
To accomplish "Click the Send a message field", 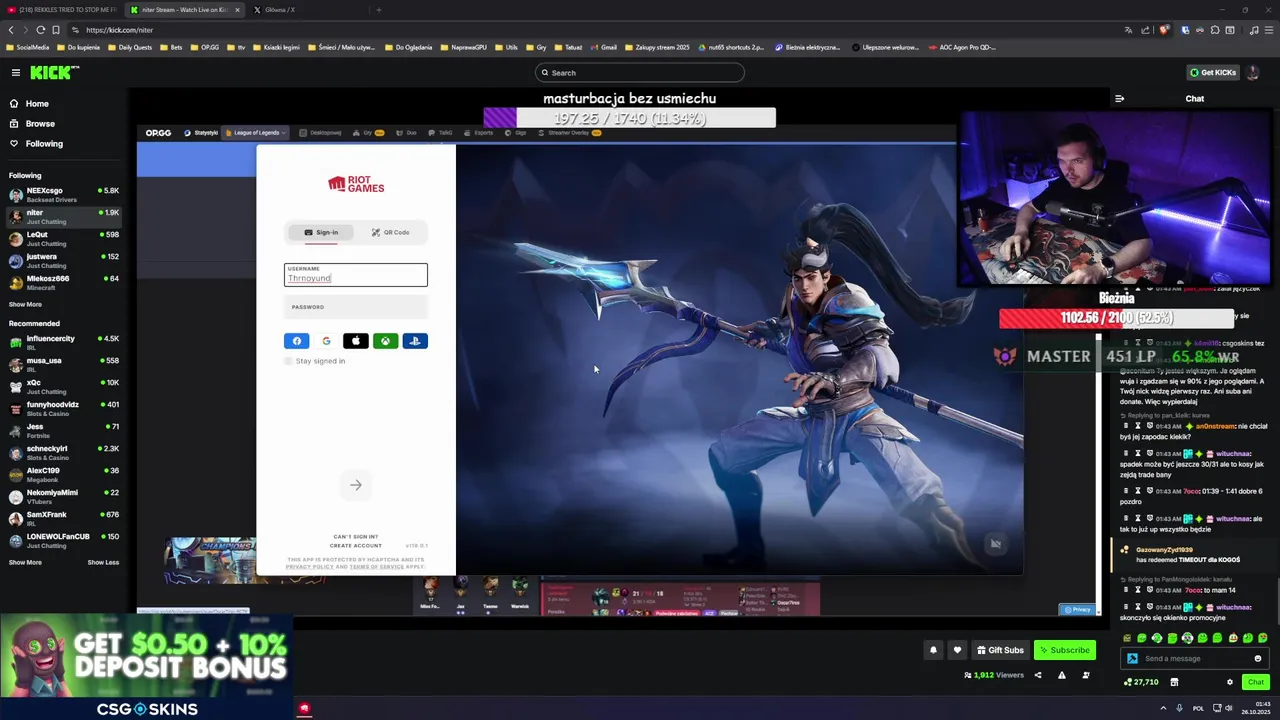I will [x=1195, y=658].
